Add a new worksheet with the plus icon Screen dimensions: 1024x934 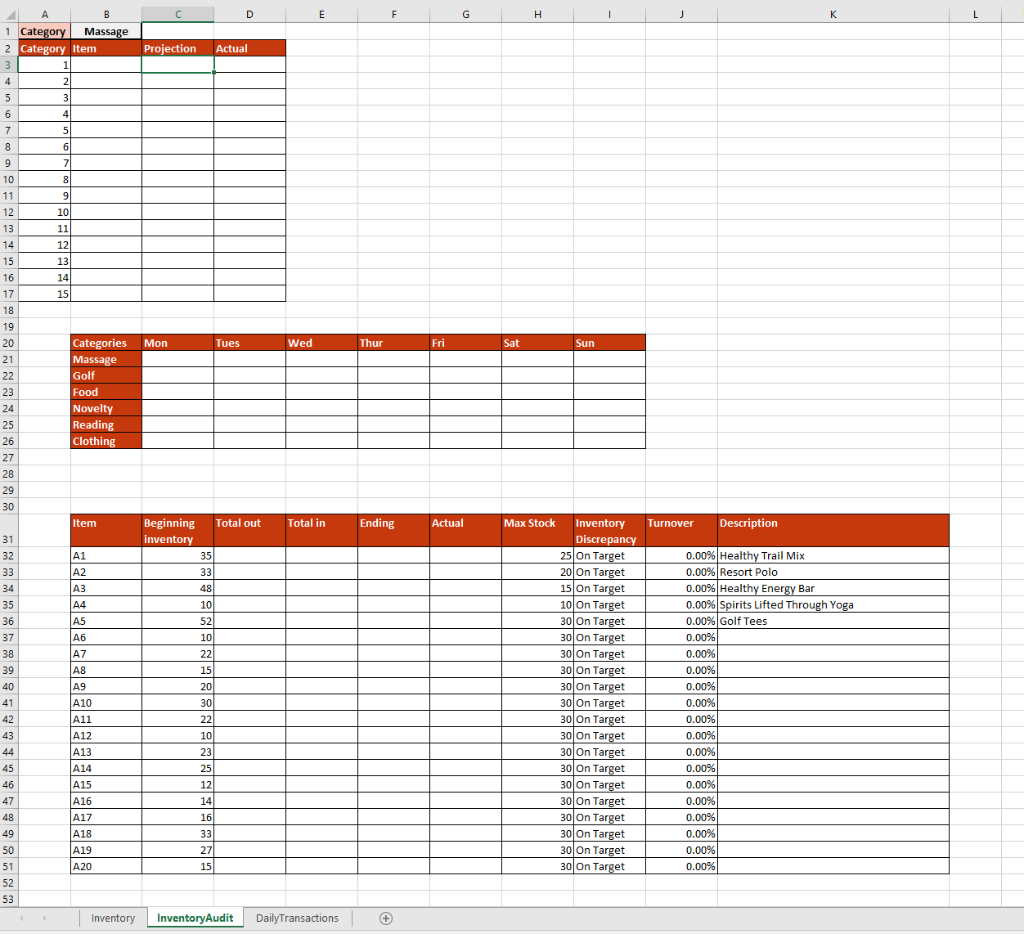385,917
